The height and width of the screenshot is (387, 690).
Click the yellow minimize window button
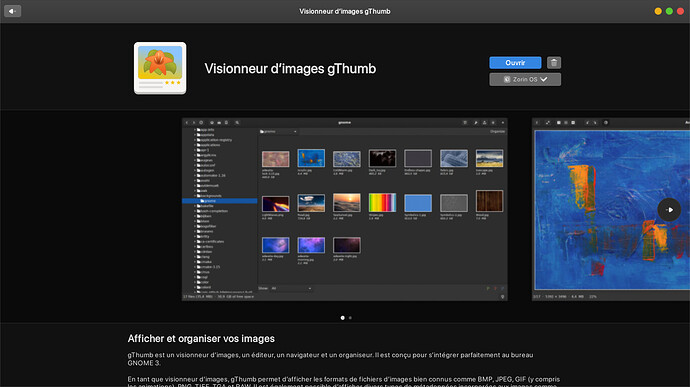pos(658,11)
